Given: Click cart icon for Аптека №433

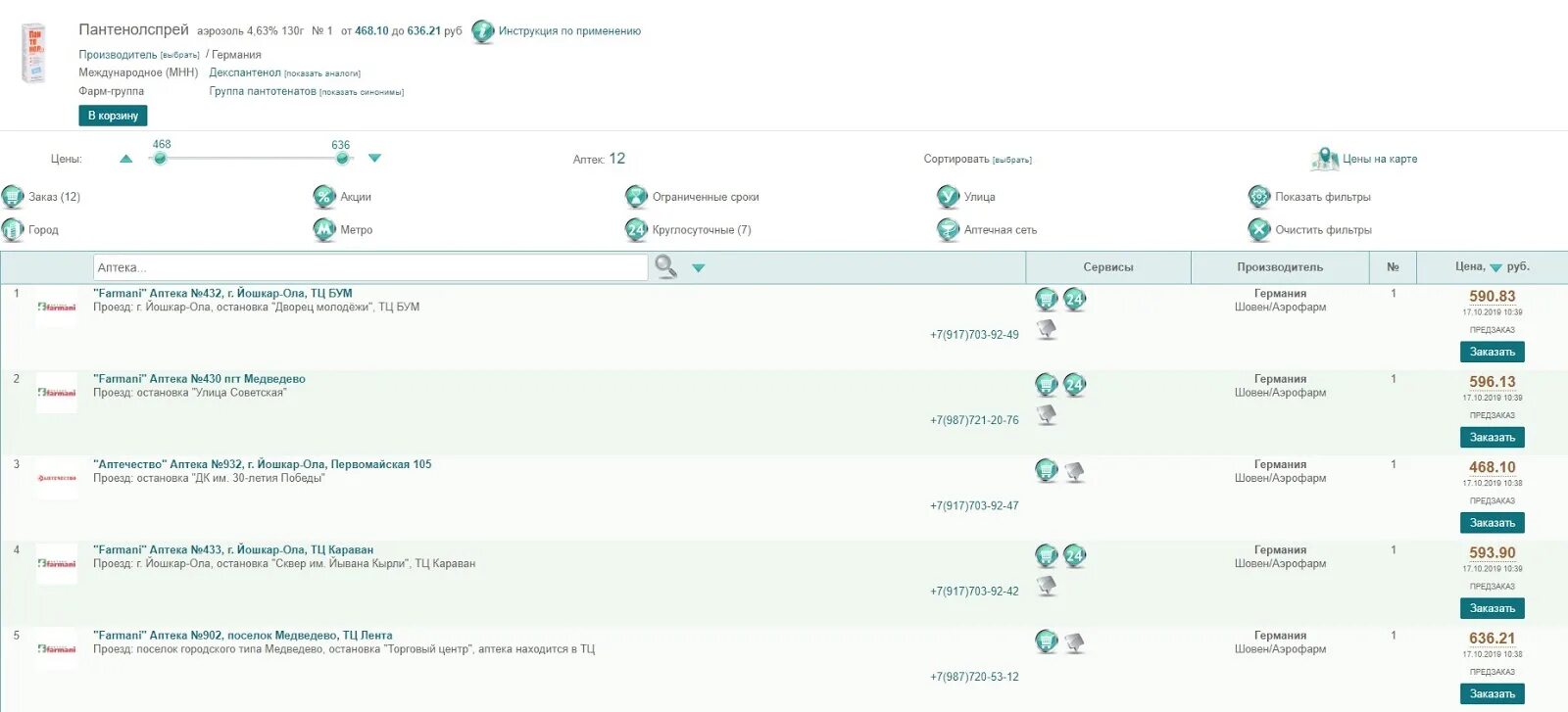Looking at the screenshot, I should click(x=1047, y=556).
